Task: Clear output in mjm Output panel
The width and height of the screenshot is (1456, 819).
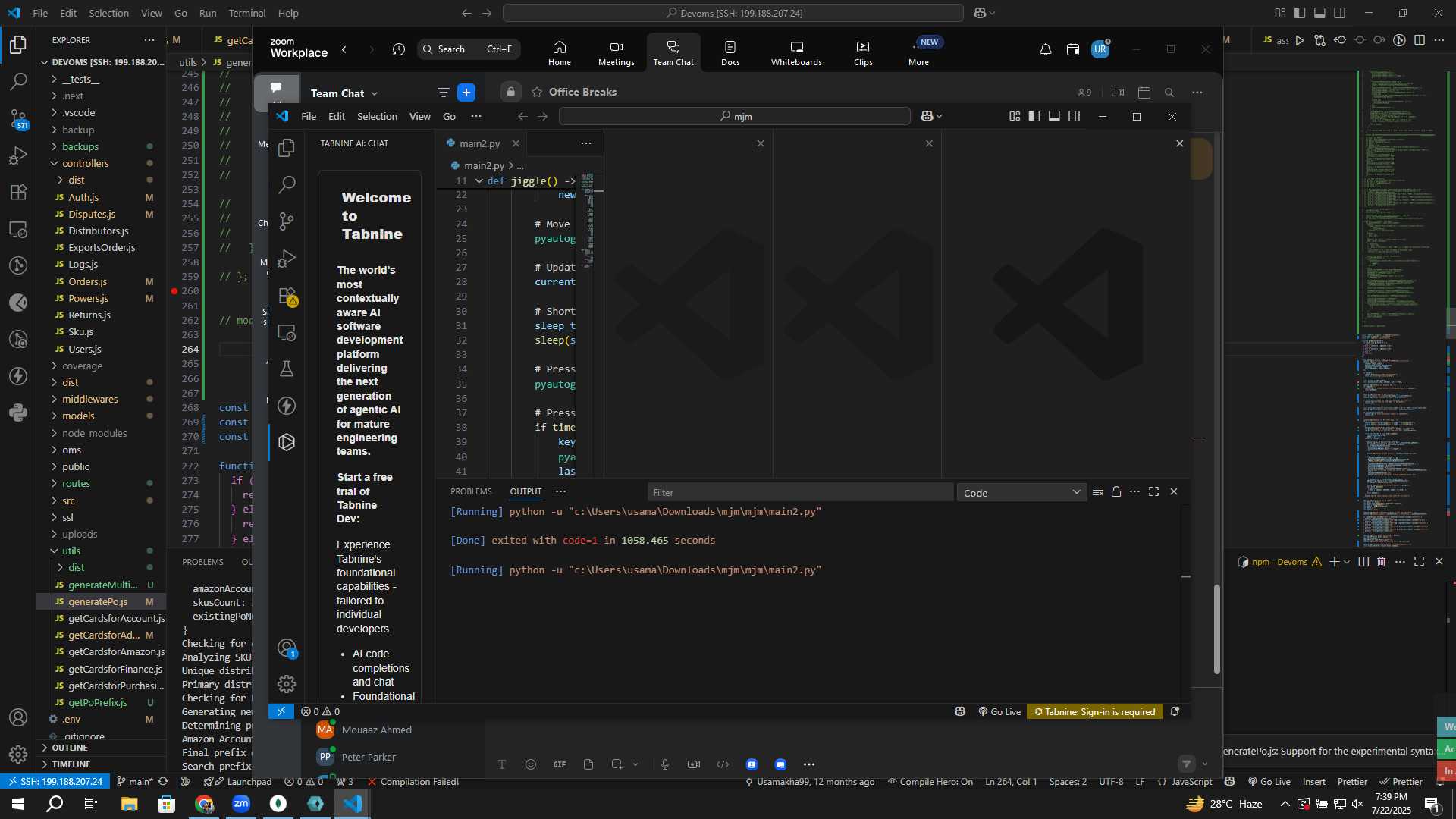Action: [1097, 492]
